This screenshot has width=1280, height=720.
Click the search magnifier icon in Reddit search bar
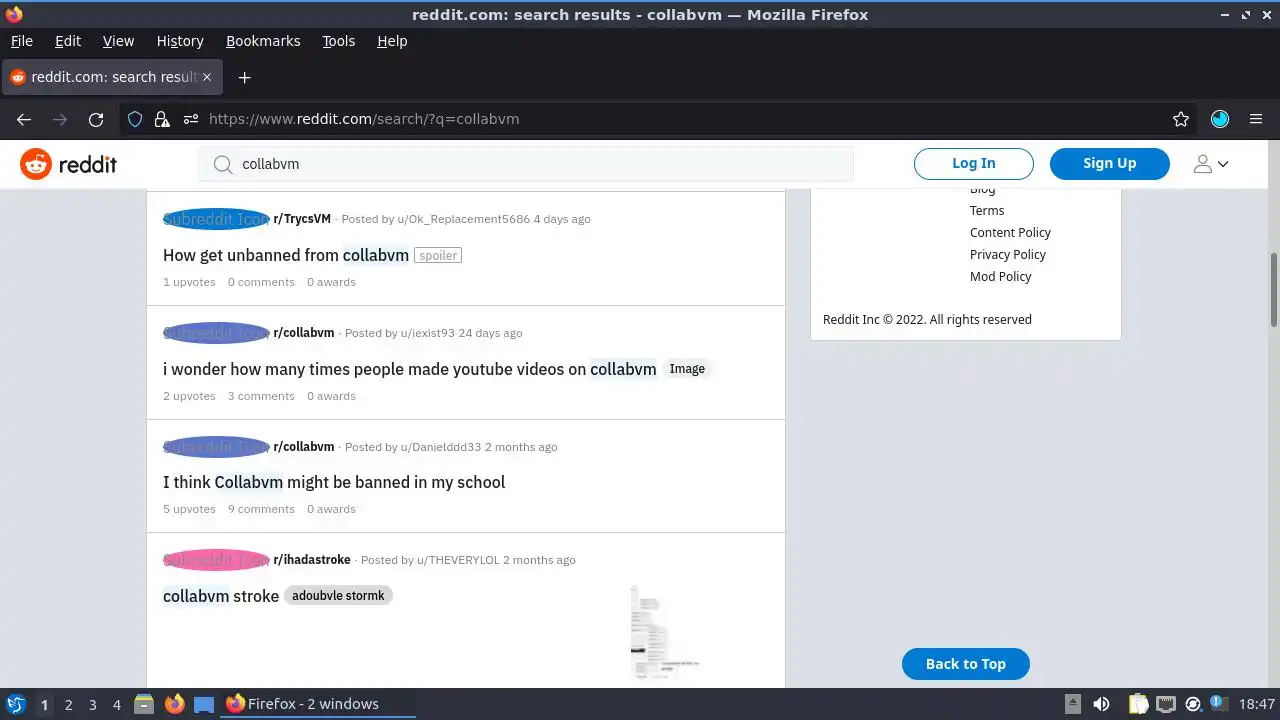coord(223,164)
